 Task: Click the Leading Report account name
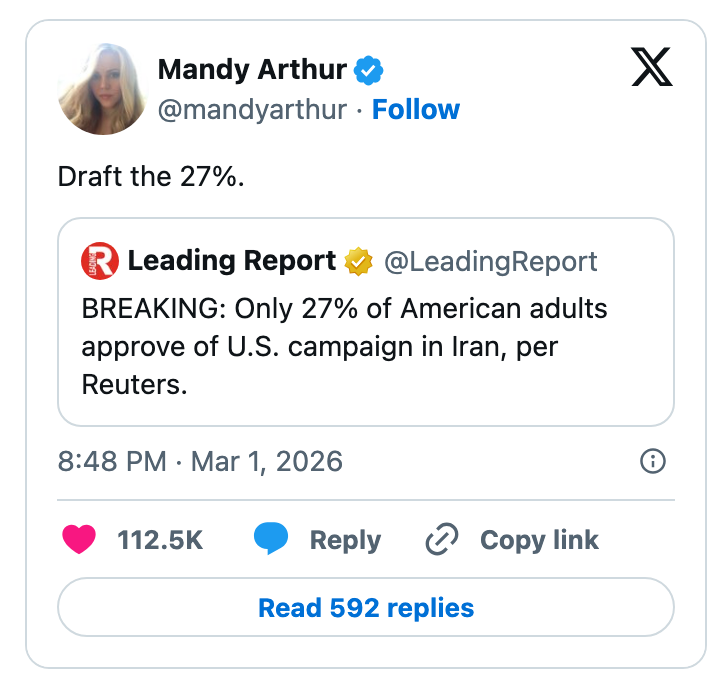[231, 261]
